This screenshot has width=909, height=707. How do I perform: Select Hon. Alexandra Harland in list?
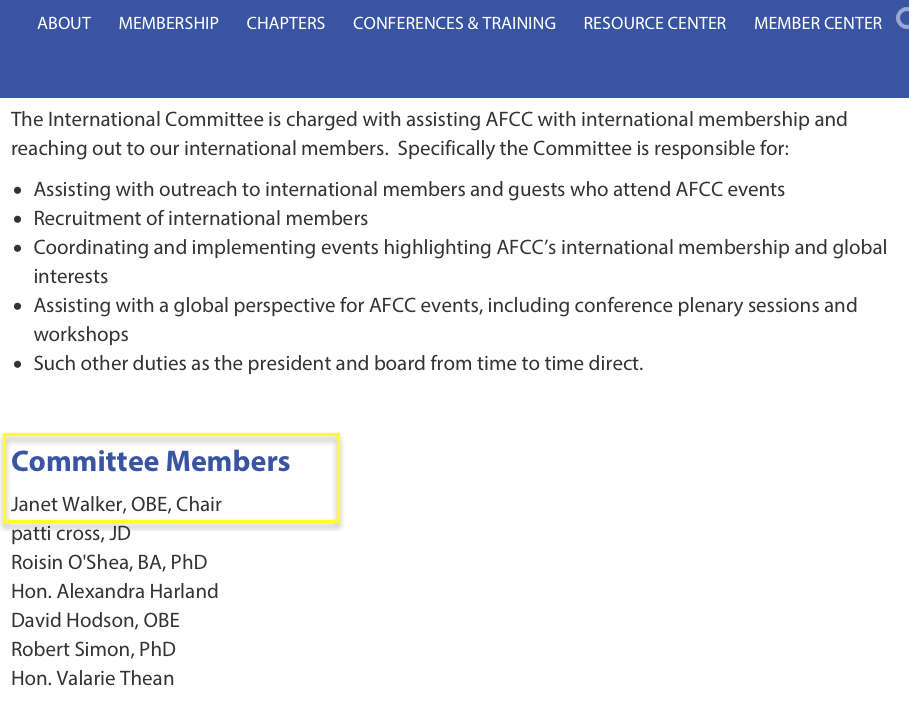point(114,591)
